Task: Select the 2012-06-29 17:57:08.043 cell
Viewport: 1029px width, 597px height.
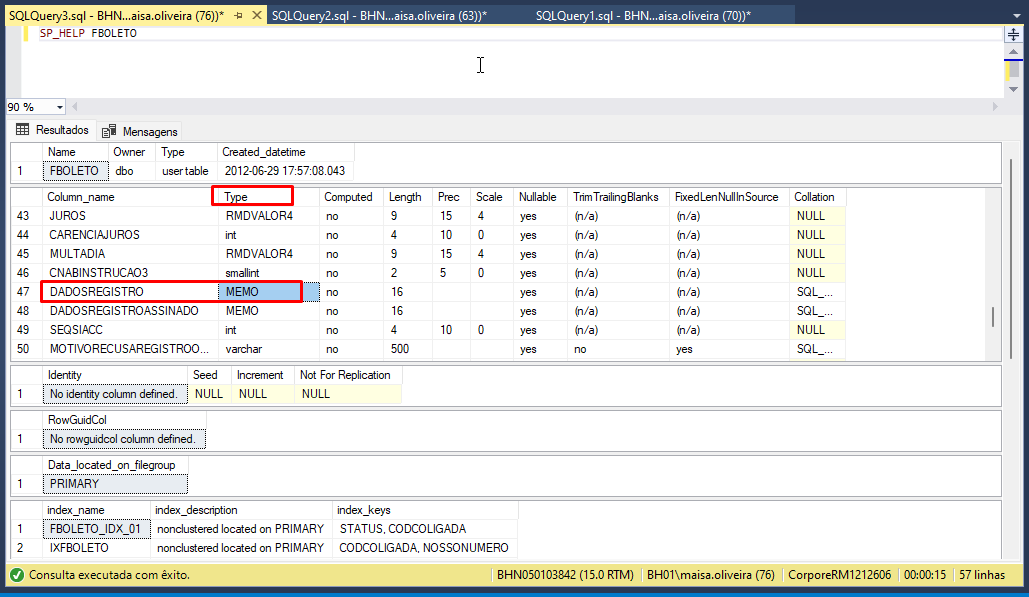Action: (285, 171)
